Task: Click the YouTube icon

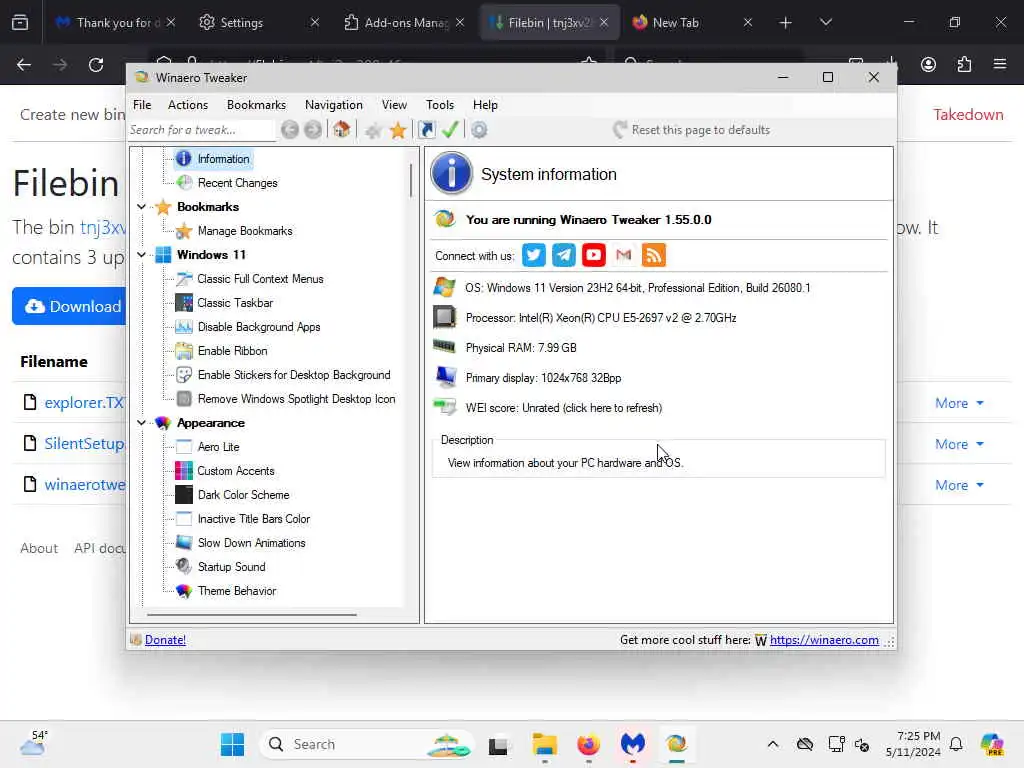Action: [594, 255]
